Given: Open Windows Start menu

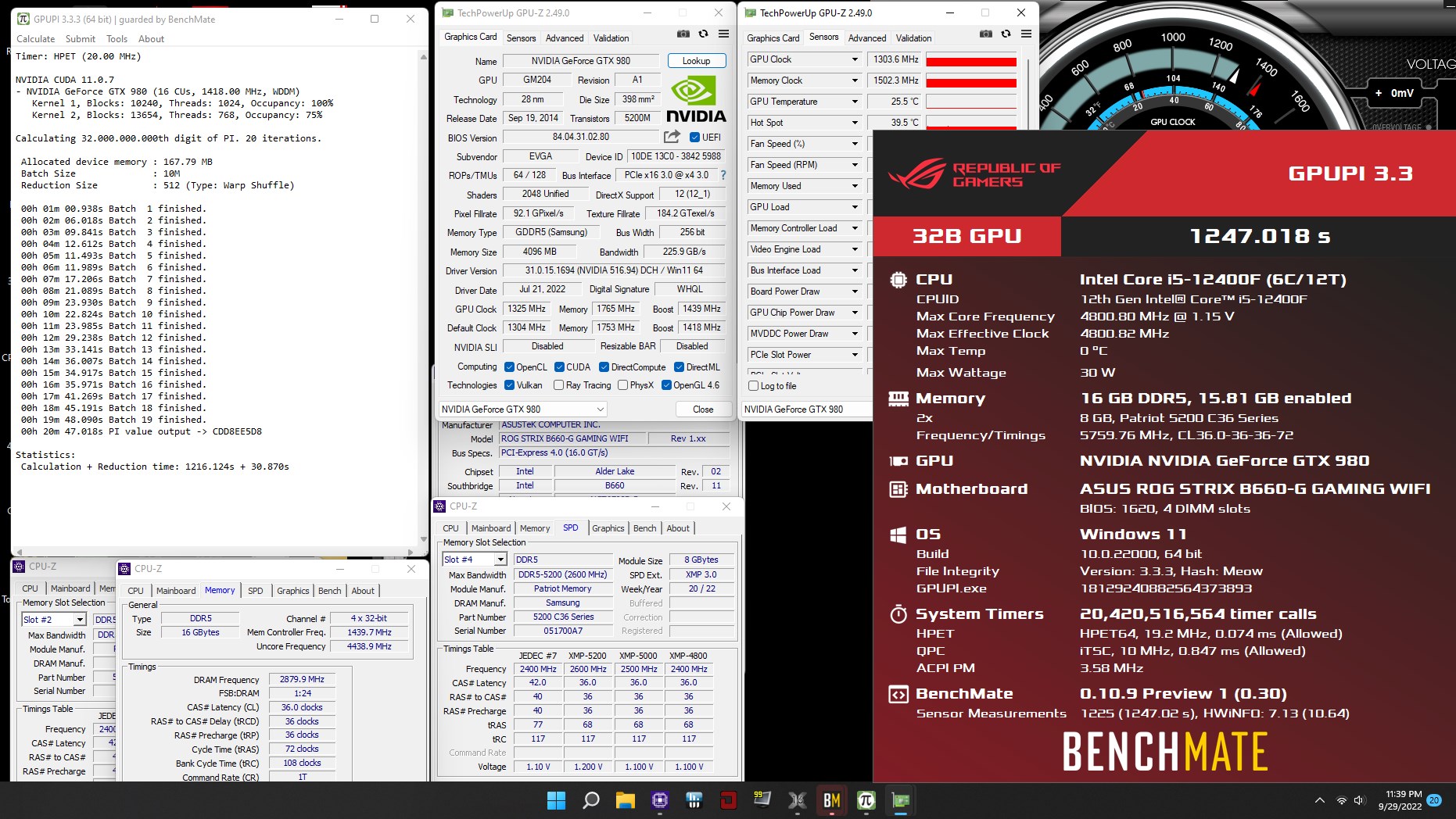Looking at the screenshot, I should (556, 800).
